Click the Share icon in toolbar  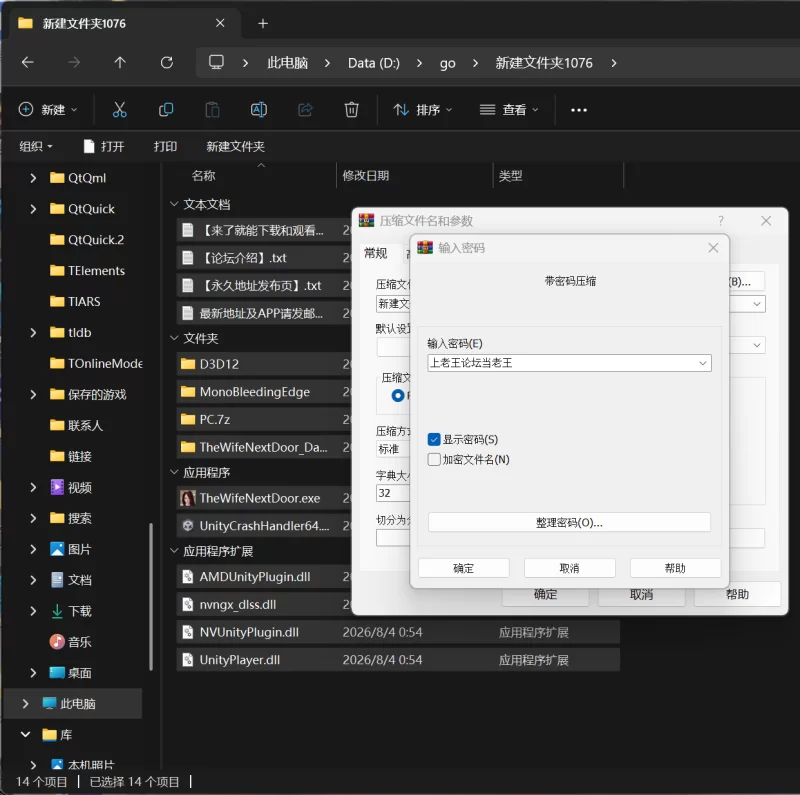[x=305, y=110]
